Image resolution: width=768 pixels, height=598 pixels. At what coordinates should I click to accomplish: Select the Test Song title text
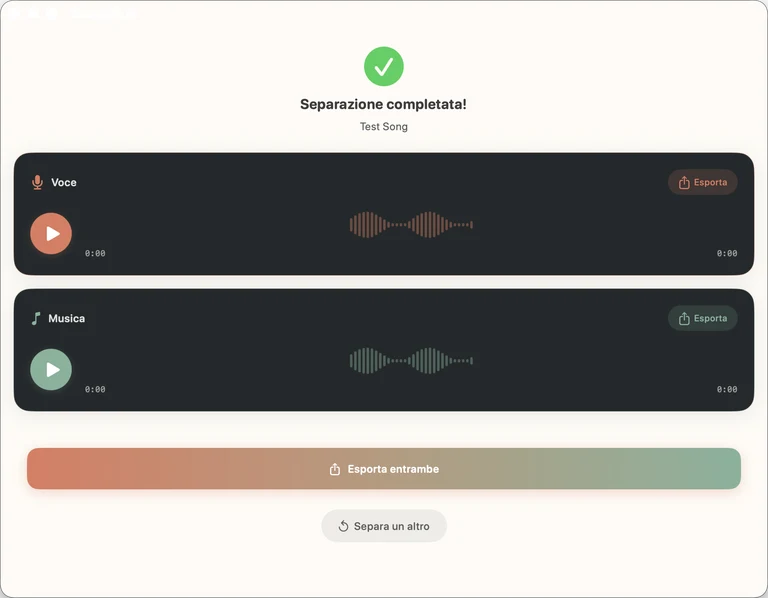384,126
